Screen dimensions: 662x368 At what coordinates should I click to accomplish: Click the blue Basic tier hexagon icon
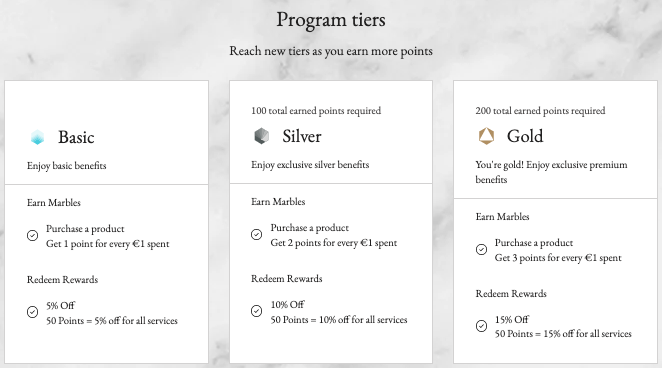[37, 137]
